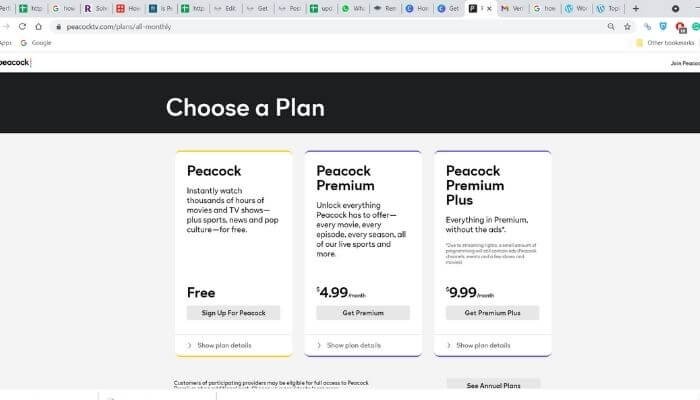
Task: Click the Get Premium button
Action: [363, 313]
